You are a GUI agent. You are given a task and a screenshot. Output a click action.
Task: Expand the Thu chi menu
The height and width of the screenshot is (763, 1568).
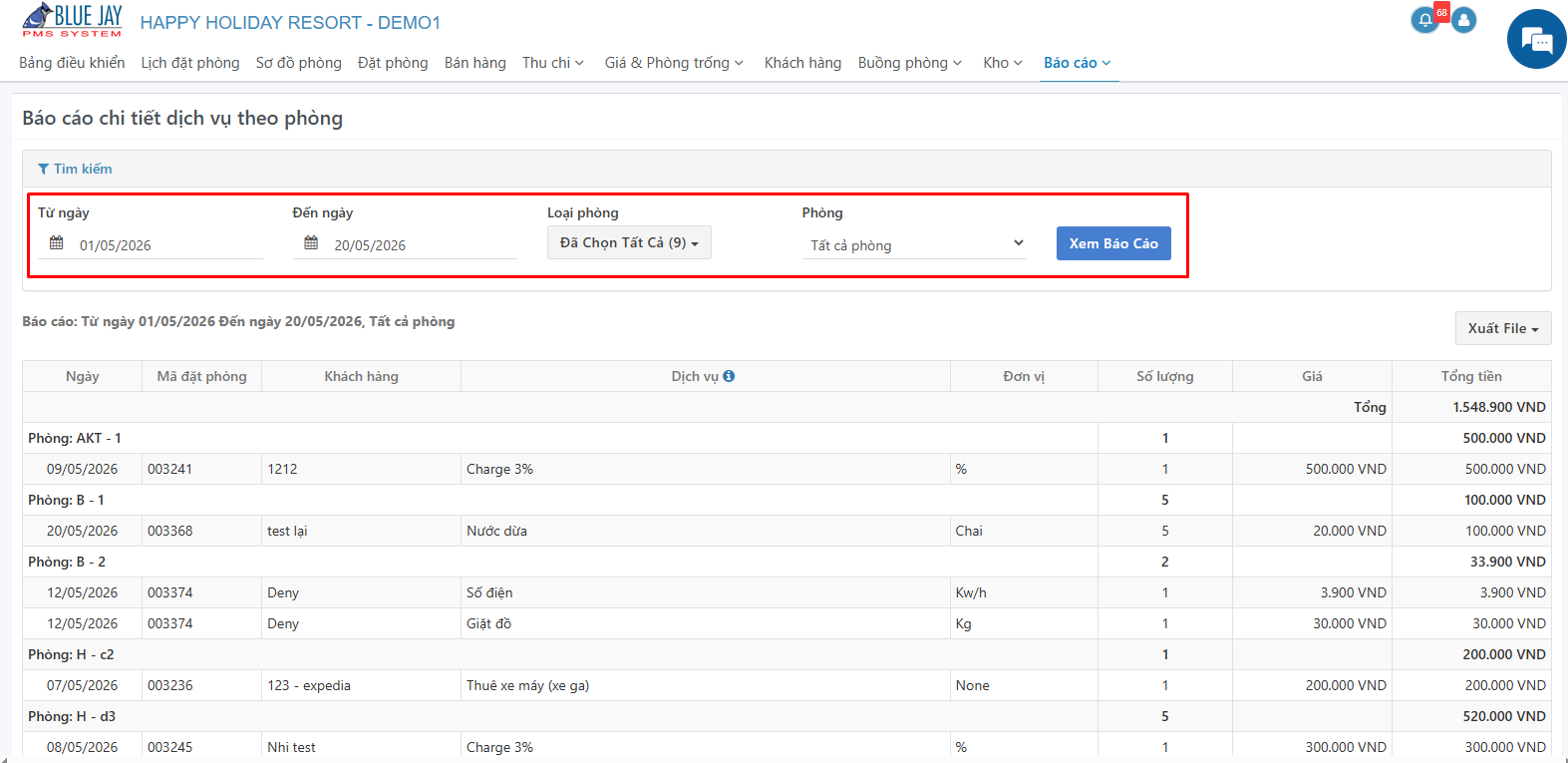coord(553,63)
